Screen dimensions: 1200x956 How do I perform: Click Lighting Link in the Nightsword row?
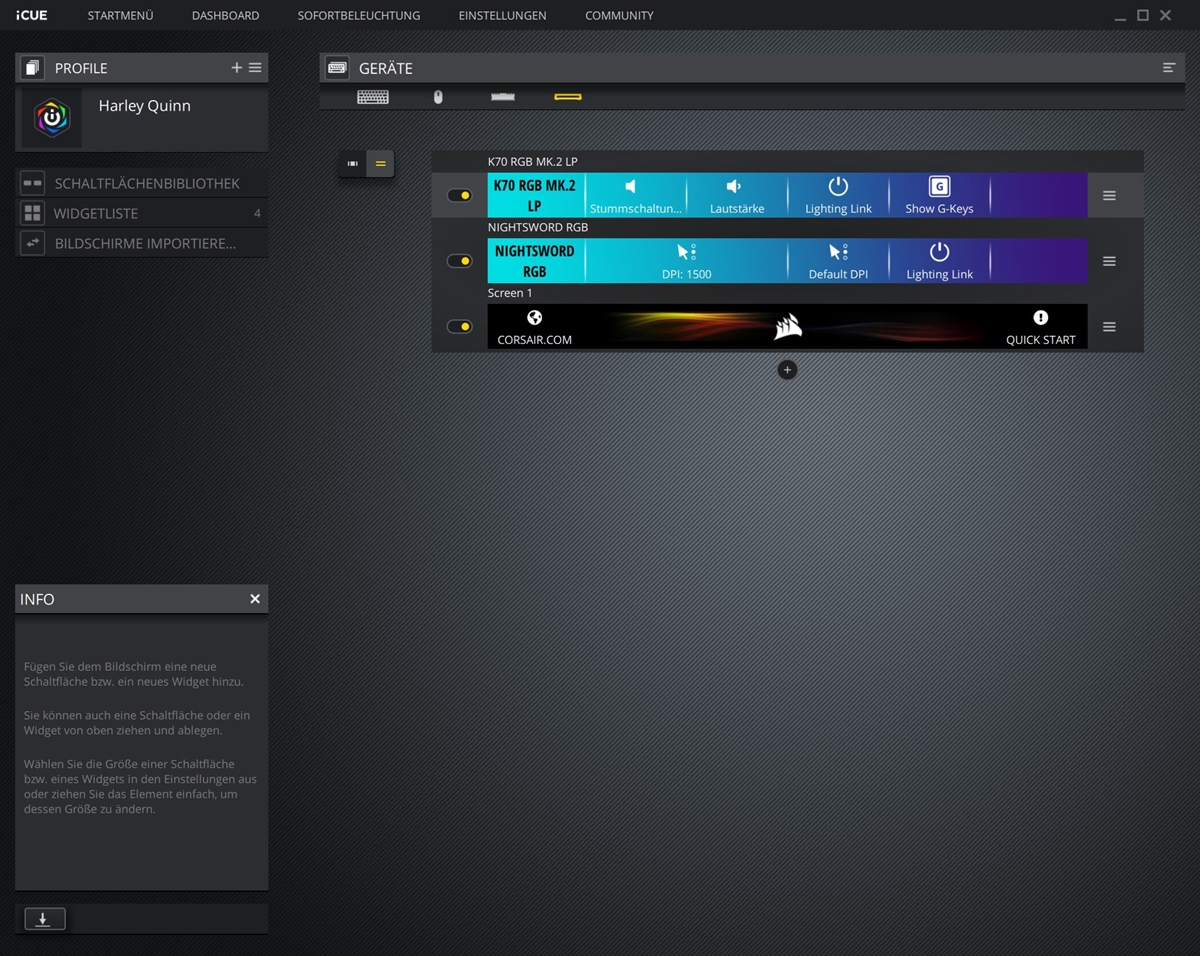coord(939,261)
